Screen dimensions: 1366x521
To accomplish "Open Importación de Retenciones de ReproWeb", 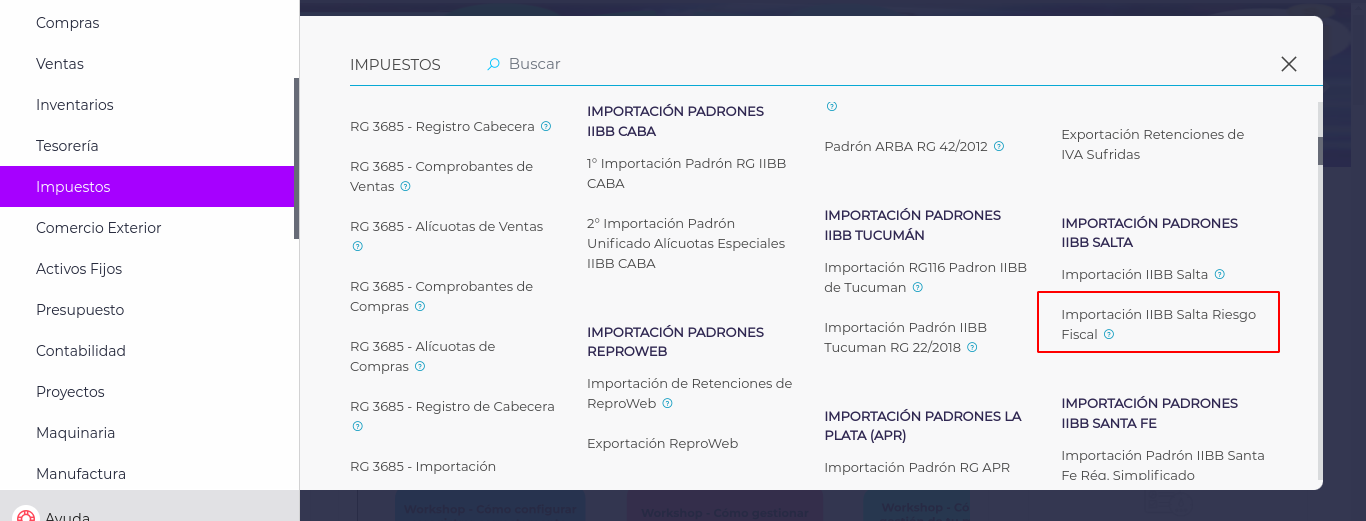I will pyautogui.click(x=689, y=394).
